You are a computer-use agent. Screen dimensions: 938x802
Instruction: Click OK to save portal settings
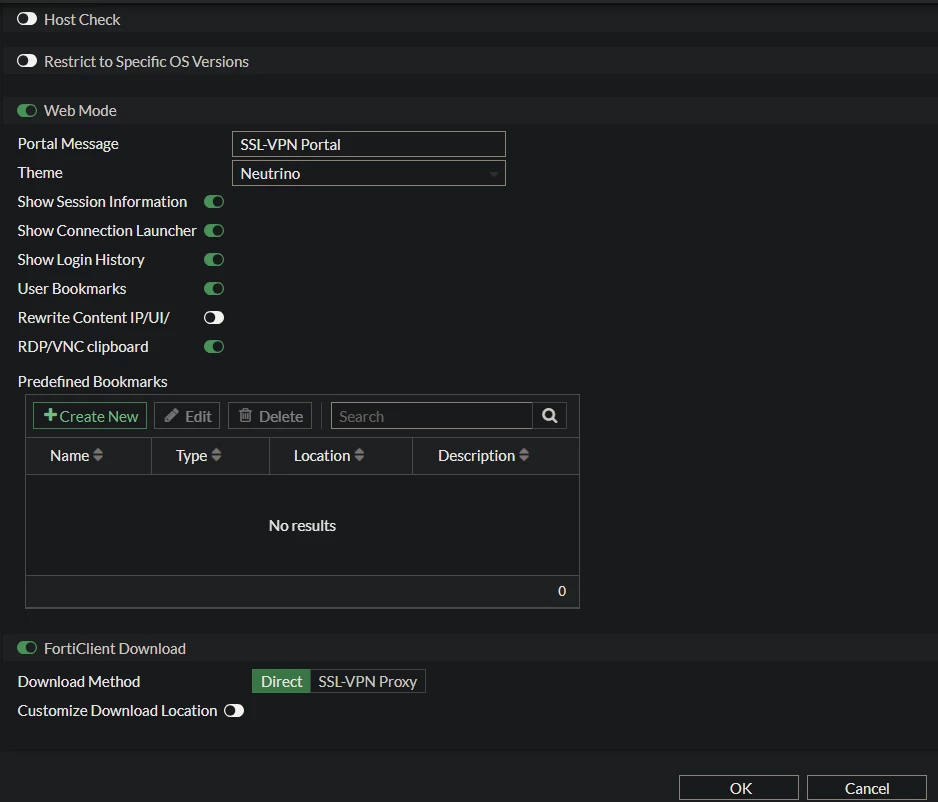pos(739,788)
